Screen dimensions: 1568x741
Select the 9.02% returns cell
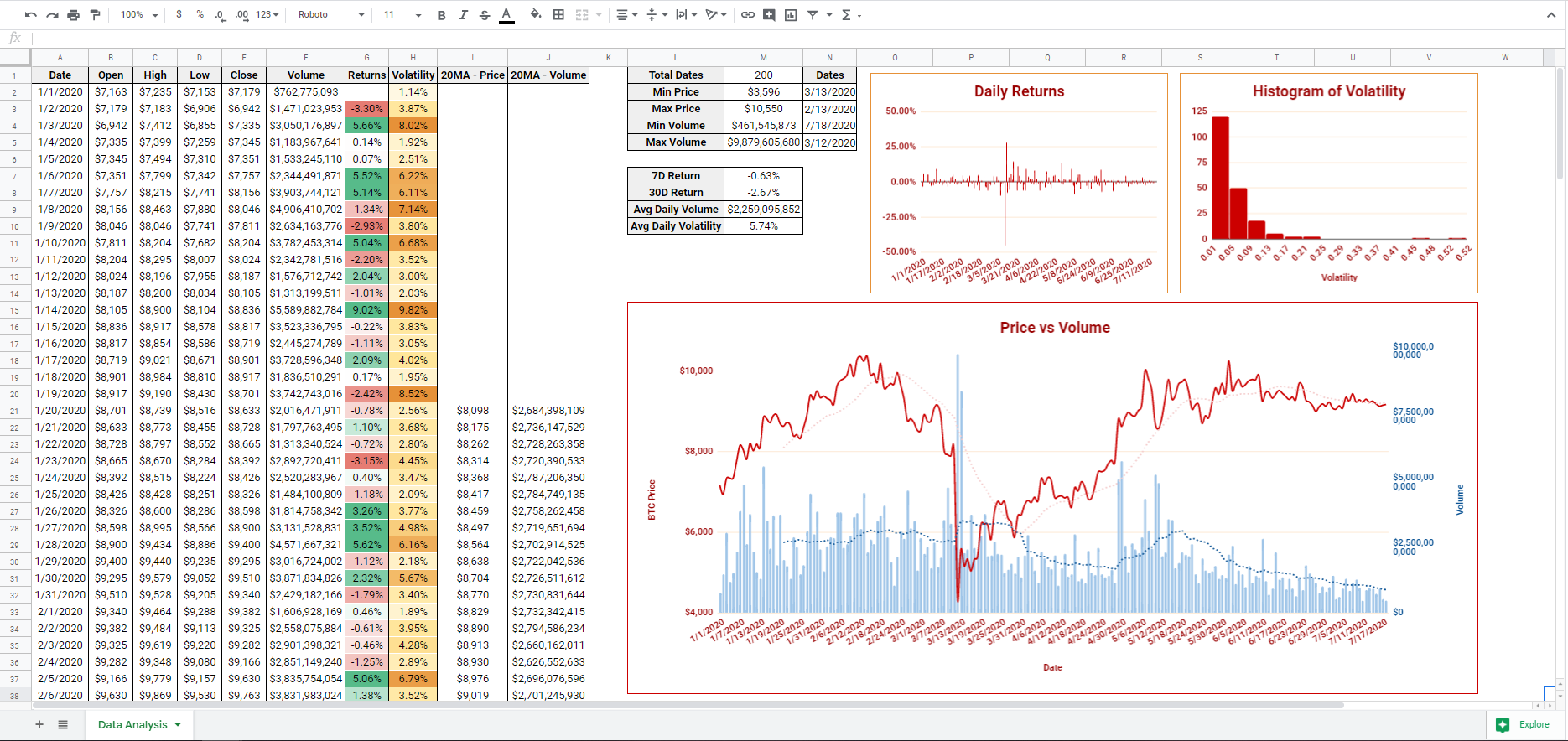click(367, 310)
